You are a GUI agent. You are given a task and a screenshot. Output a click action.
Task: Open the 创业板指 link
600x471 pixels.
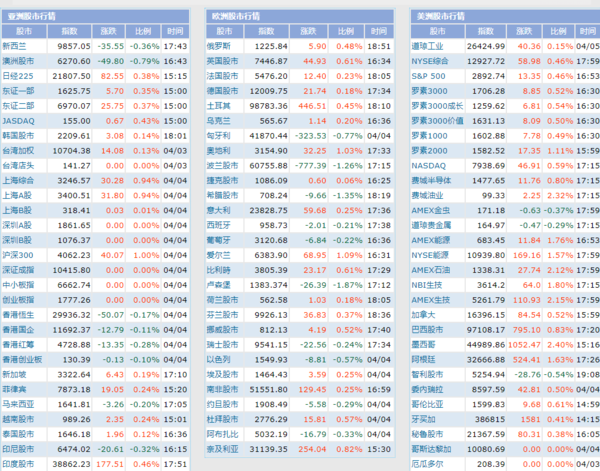pos(18,300)
